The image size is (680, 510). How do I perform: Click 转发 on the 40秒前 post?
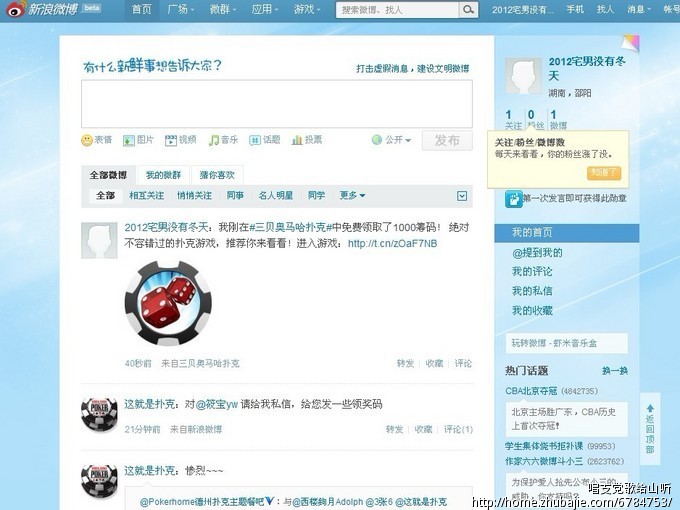(x=405, y=363)
